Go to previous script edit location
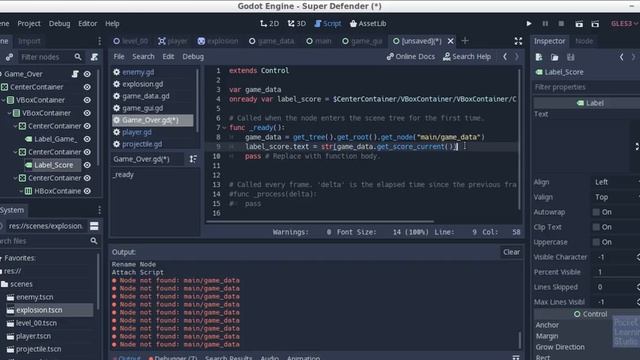Viewport: 640px width, 360px height. coord(505,57)
